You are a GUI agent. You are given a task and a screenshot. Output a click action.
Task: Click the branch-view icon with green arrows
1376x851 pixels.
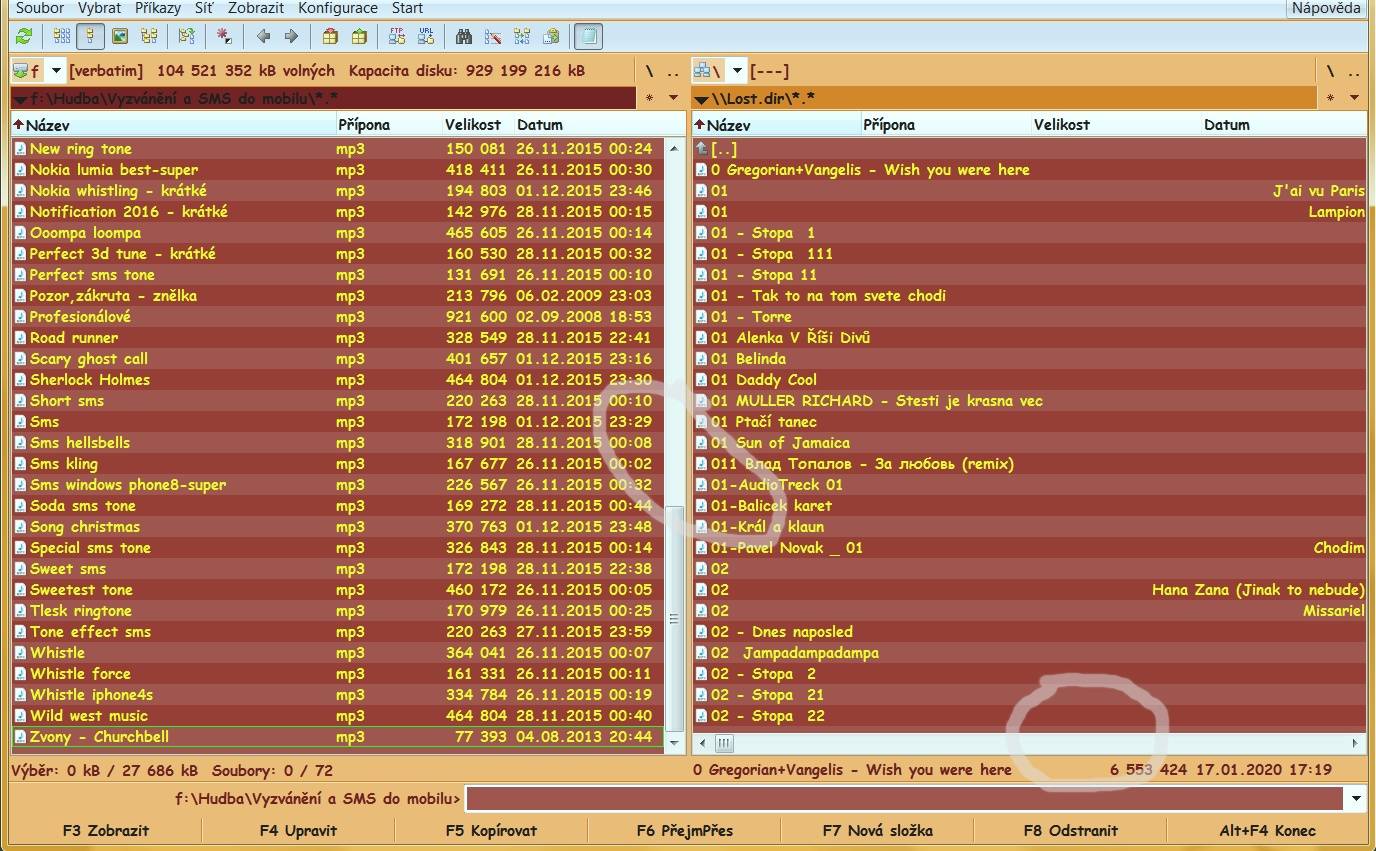point(186,37)
